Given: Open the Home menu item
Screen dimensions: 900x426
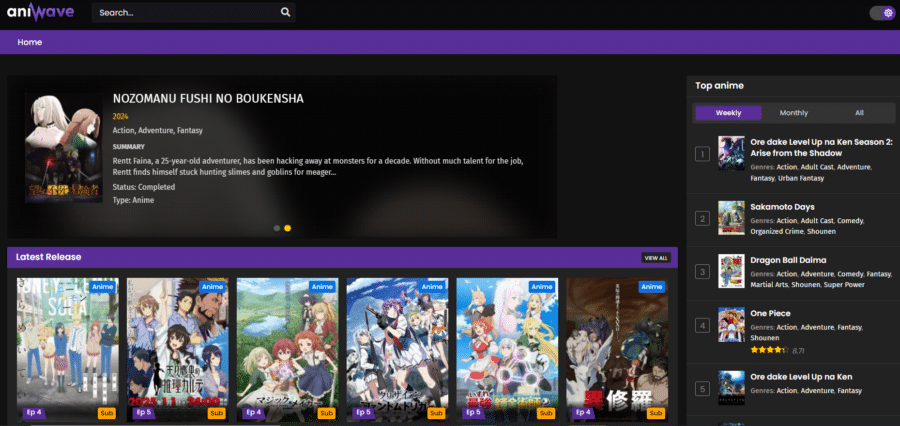Looking at the screenshot, I should point(29,42).
